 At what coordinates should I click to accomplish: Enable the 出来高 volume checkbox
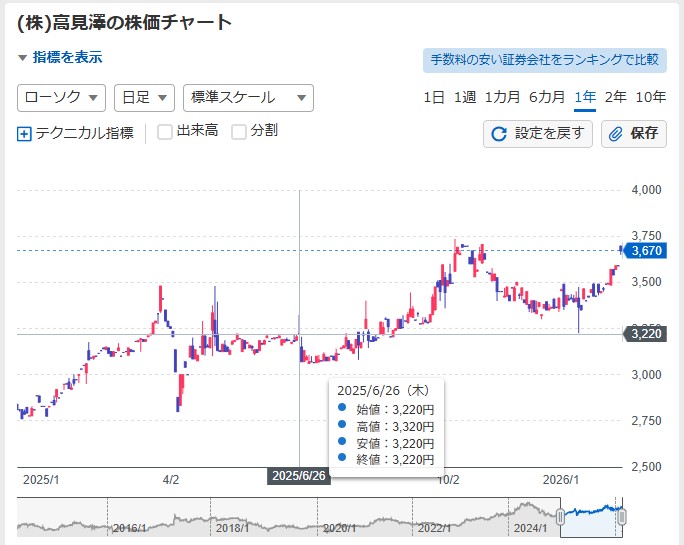pyautogui.click(x=165, y=132)
